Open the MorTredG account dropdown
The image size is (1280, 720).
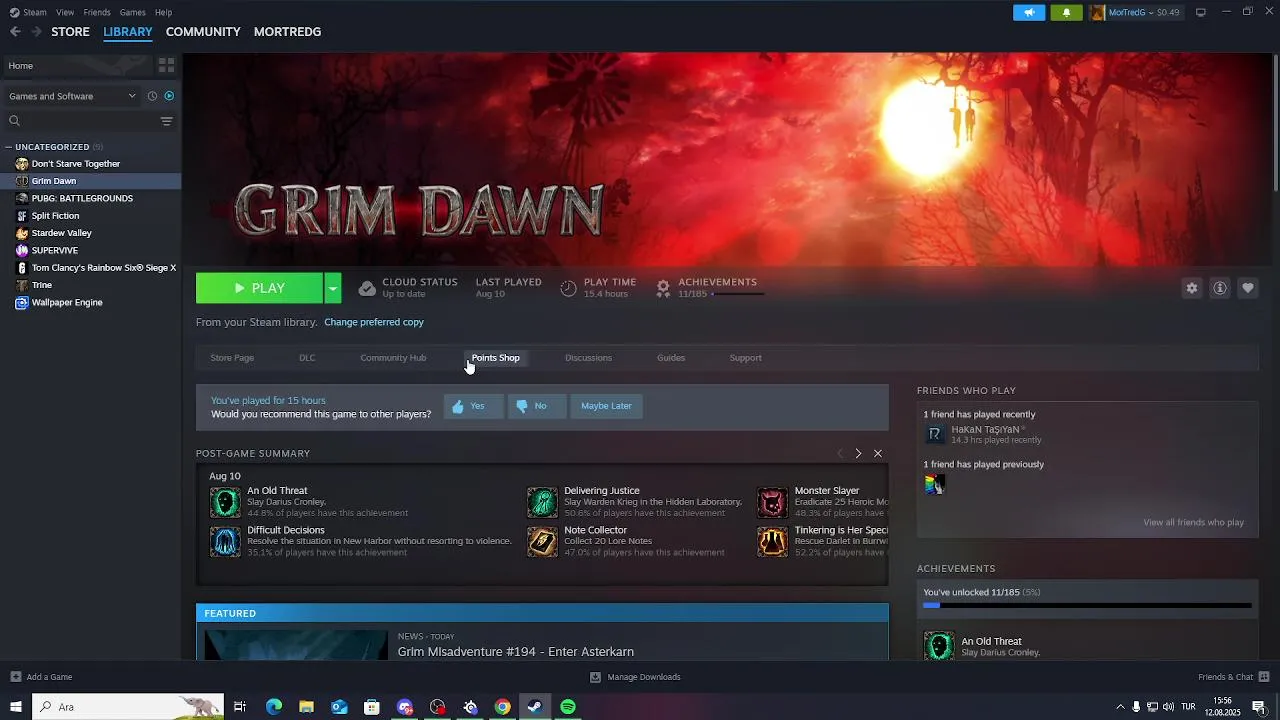[1135, 12]
